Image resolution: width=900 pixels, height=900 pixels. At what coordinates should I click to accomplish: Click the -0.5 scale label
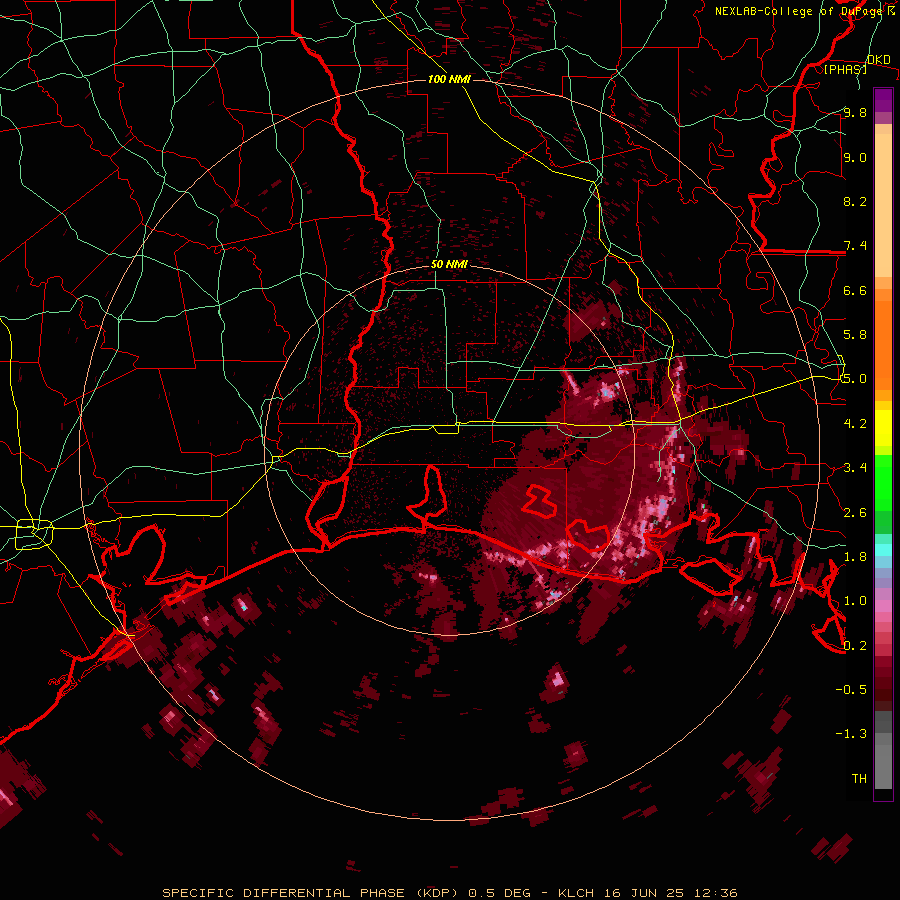click(851, 690)
